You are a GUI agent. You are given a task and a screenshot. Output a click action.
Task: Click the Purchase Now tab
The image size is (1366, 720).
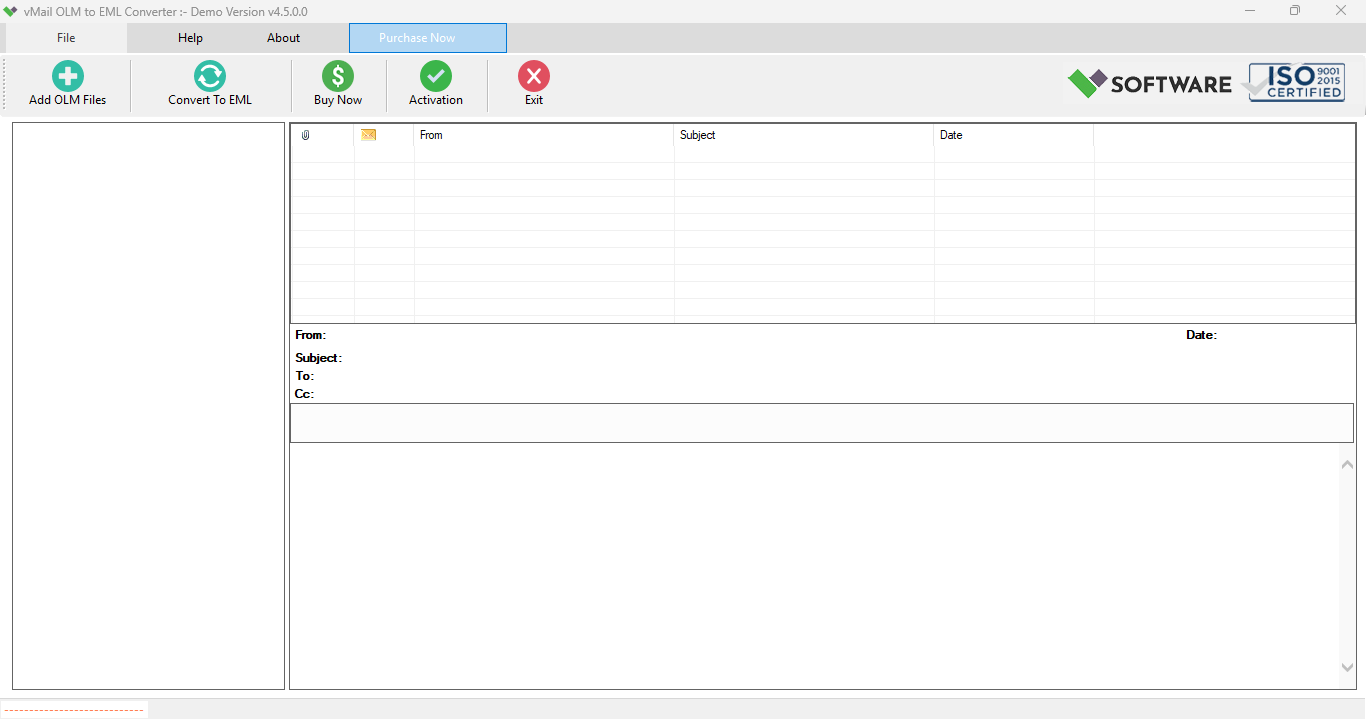point(427,37)
